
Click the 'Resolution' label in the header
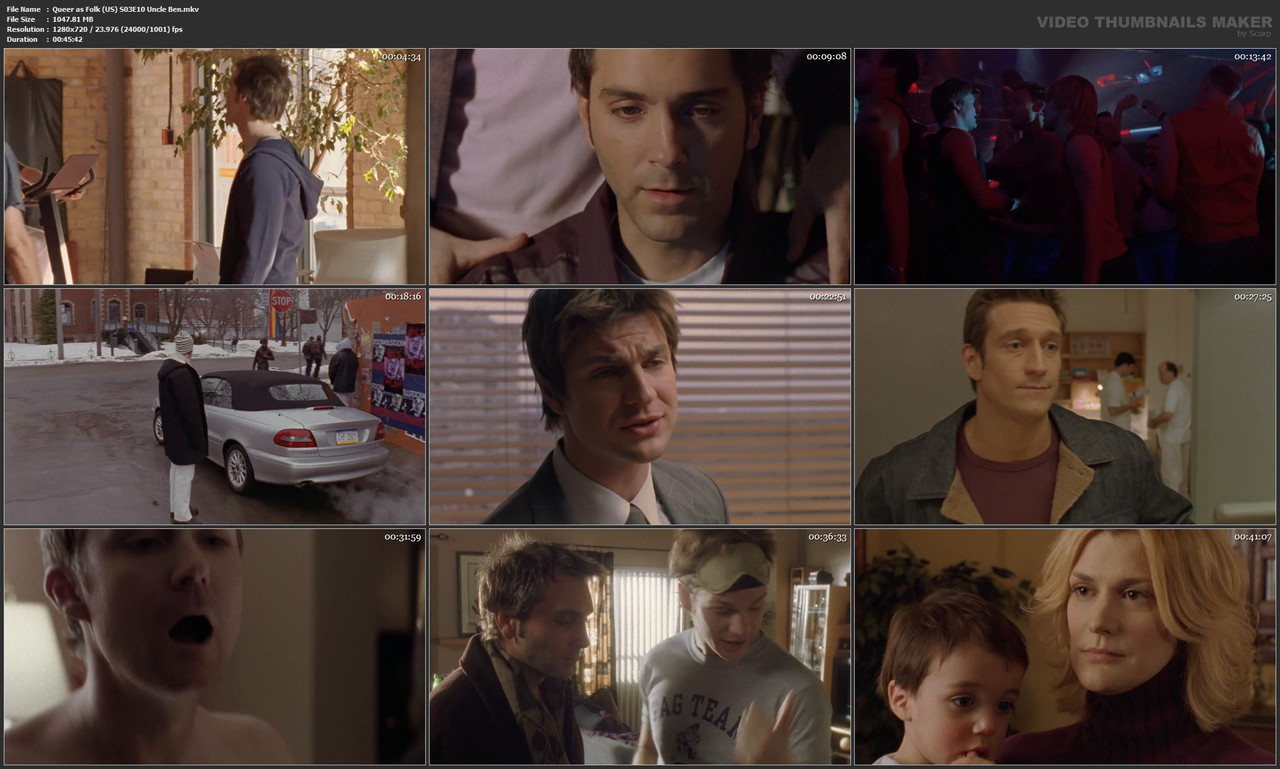24,29
